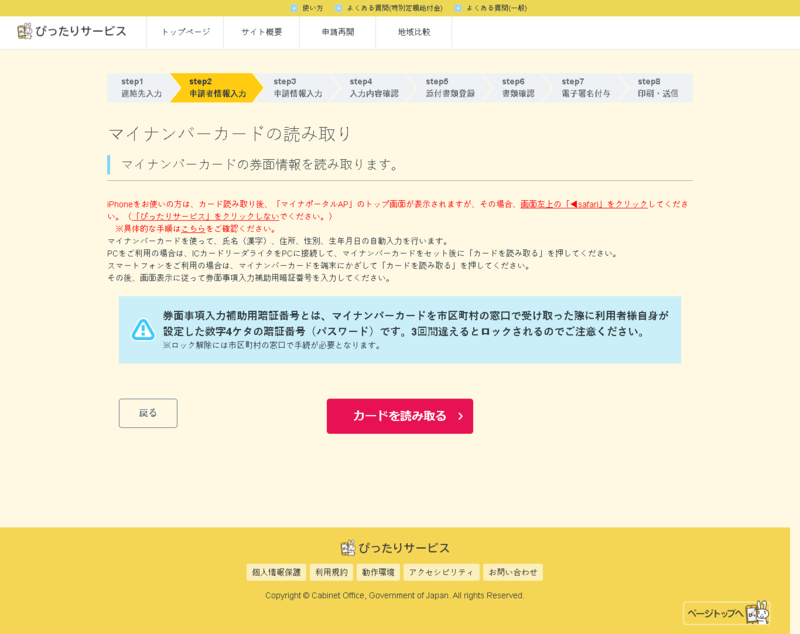Click the footer ぴったりサービス logo
800x634 pixels.
click(395, 548)
